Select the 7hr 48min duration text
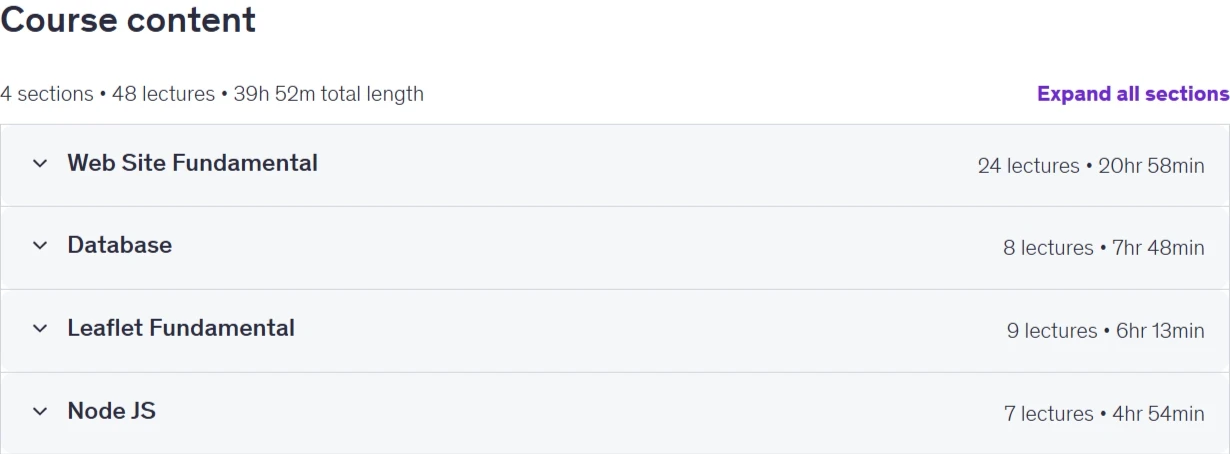 point(1158,248)
